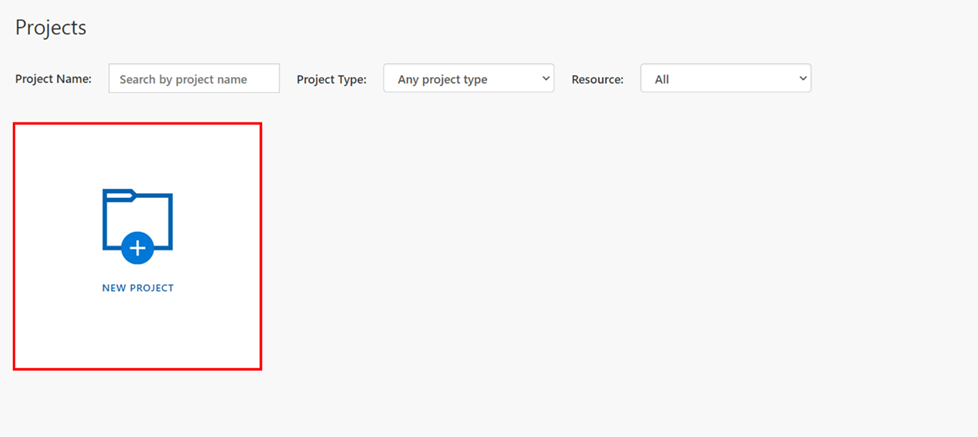Click the 'Project Name:' label
Screen dimensions: 978x437
pos(53,79)
